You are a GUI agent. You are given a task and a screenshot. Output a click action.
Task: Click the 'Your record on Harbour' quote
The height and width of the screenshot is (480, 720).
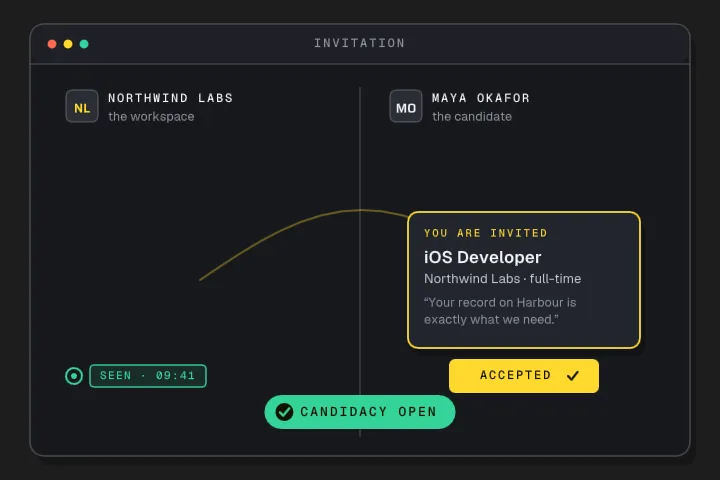[x=500, y=311]
